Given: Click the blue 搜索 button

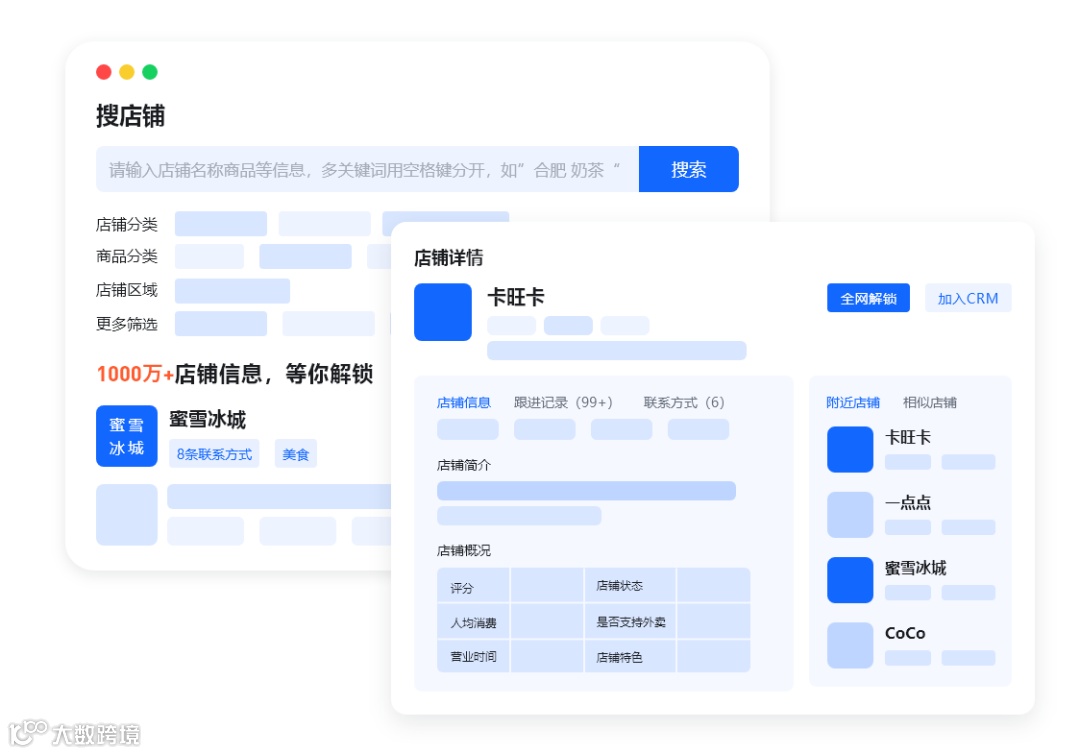Looking at the screenshot, I should tap(688, 169).
